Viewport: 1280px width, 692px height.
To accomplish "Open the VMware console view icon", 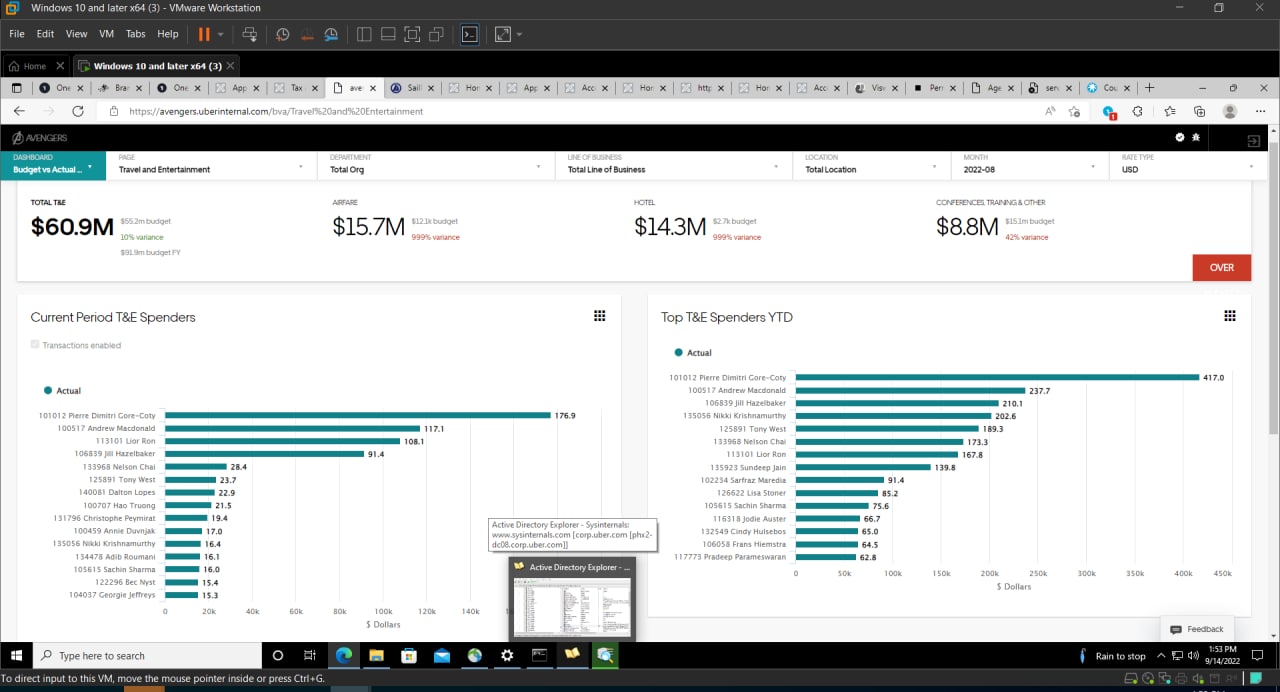I will 469,34.
